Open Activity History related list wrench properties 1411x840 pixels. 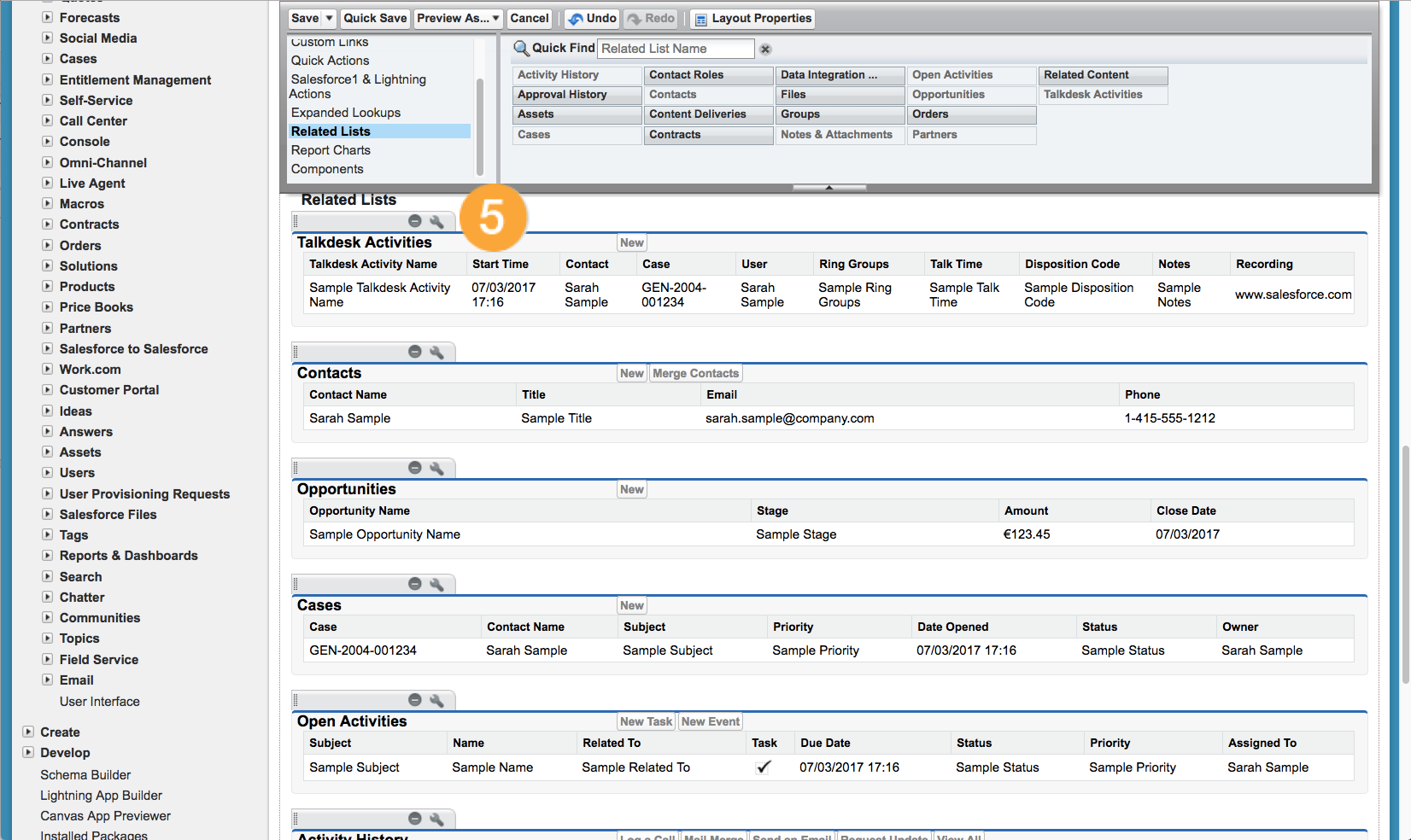tap(436, 819)
